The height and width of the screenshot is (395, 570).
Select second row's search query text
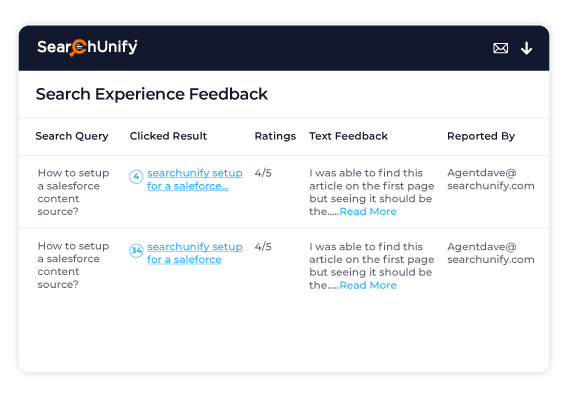73,265
